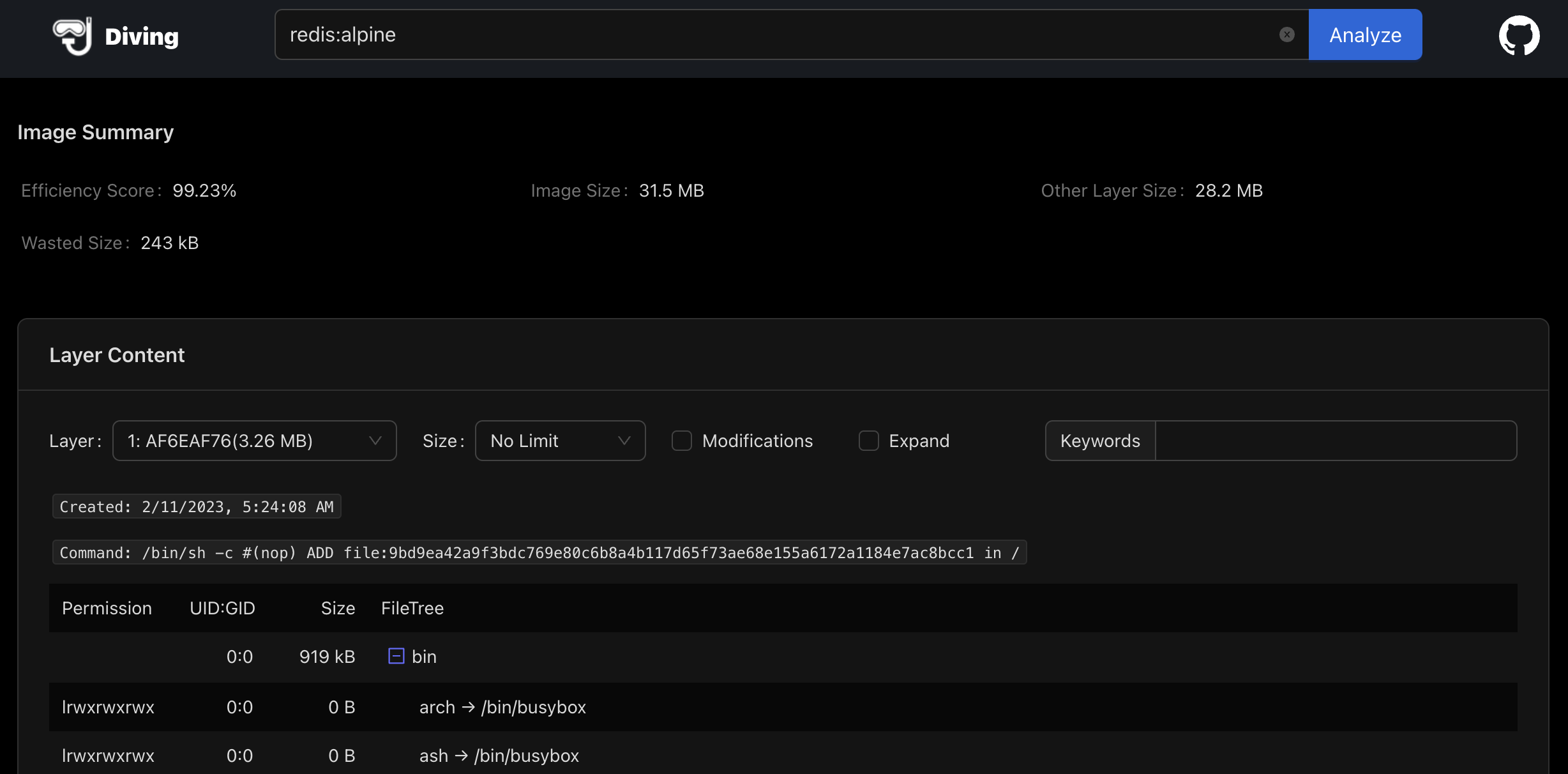Enable the Modifications checkbox
Viewport: 1568px width, 774px height.
click(x=682, y=441)
